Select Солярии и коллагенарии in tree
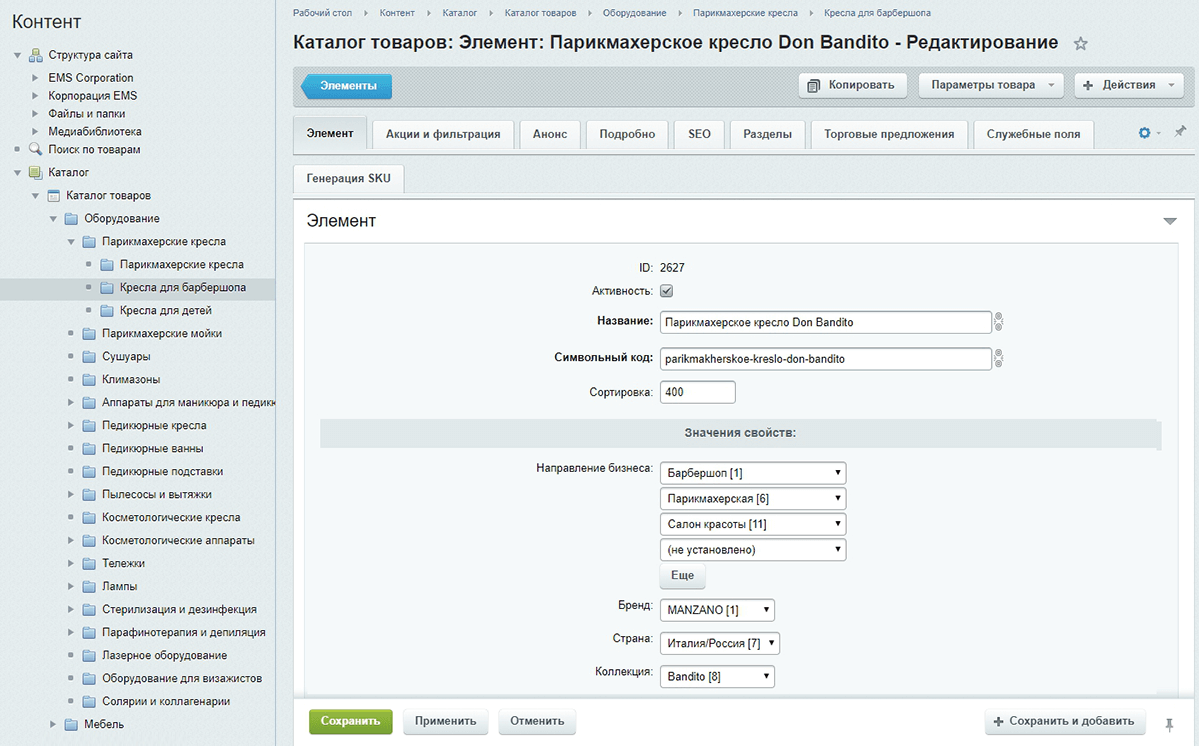Viewport: 1199px width, 746px height. [166, 701]
